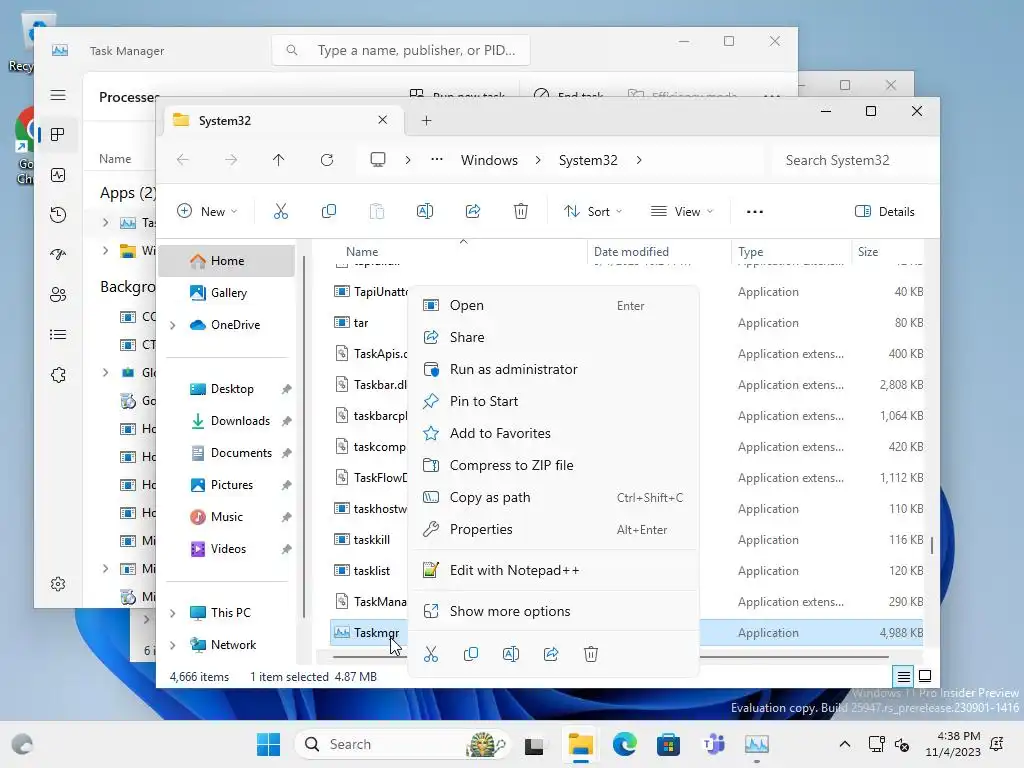Toggle the Details pane button
The image size is (1024, 768).
[885, 212]
